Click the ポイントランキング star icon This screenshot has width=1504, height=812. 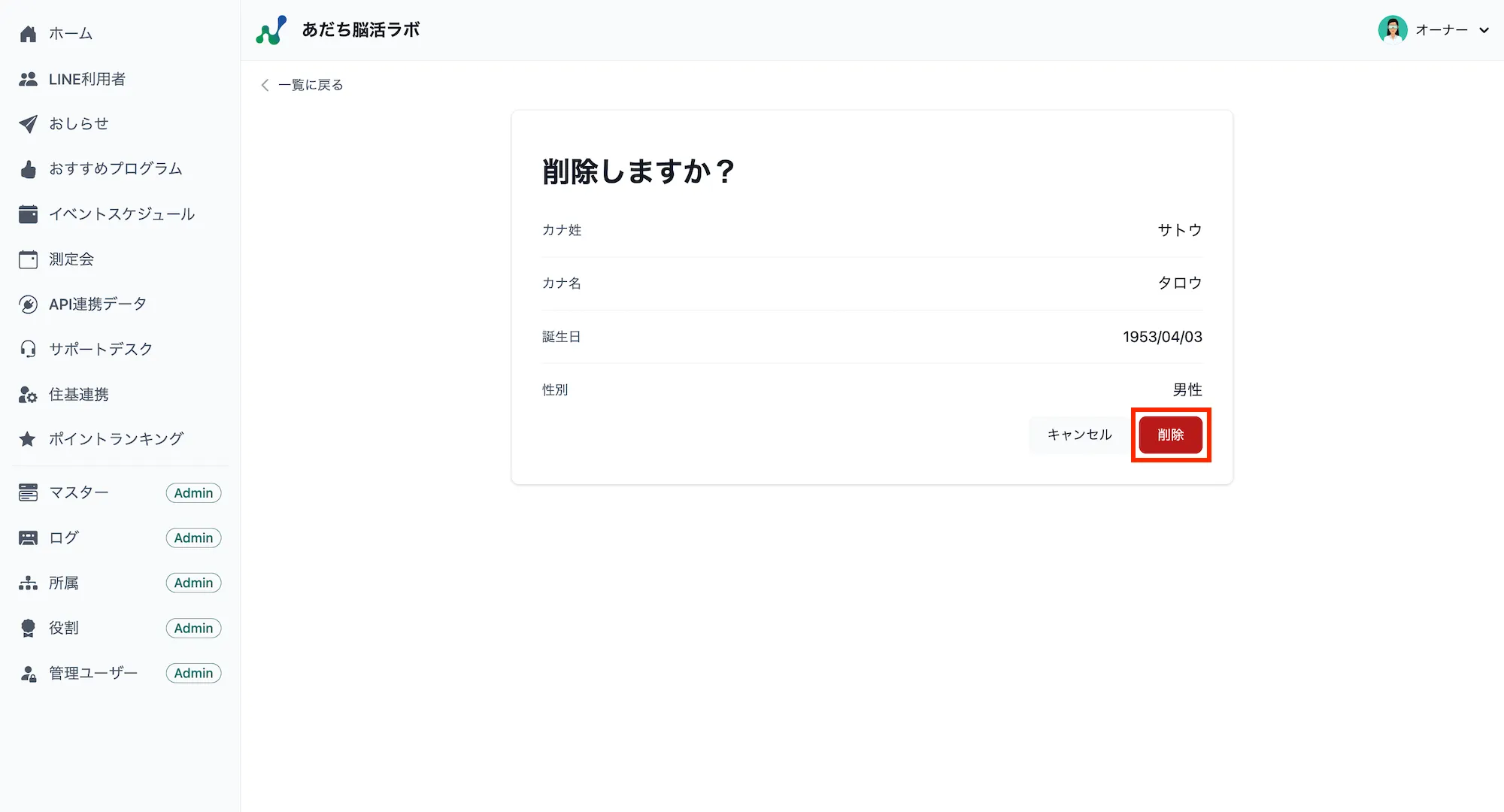pyautogui.click(x=28, y=438)
